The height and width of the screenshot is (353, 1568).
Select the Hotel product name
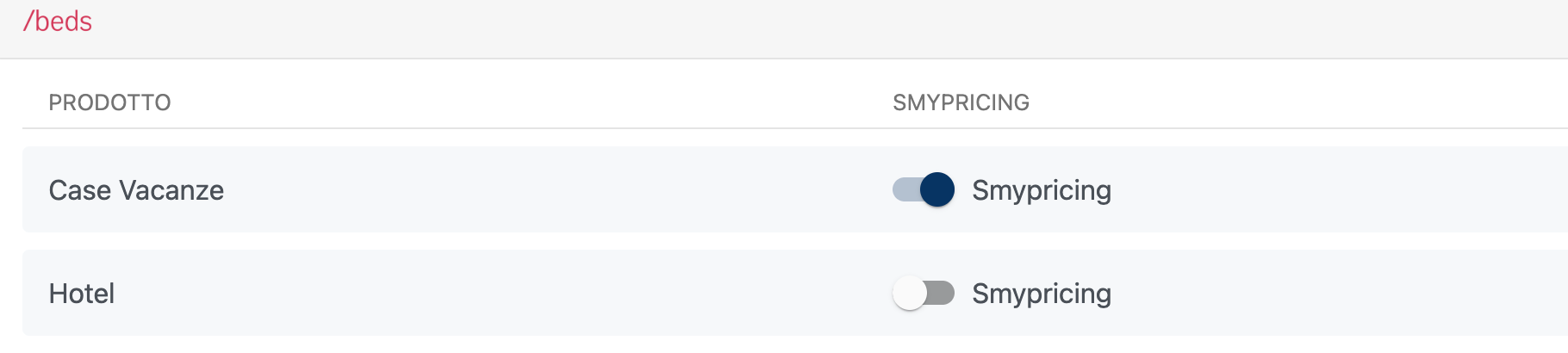tap(82, 294)
